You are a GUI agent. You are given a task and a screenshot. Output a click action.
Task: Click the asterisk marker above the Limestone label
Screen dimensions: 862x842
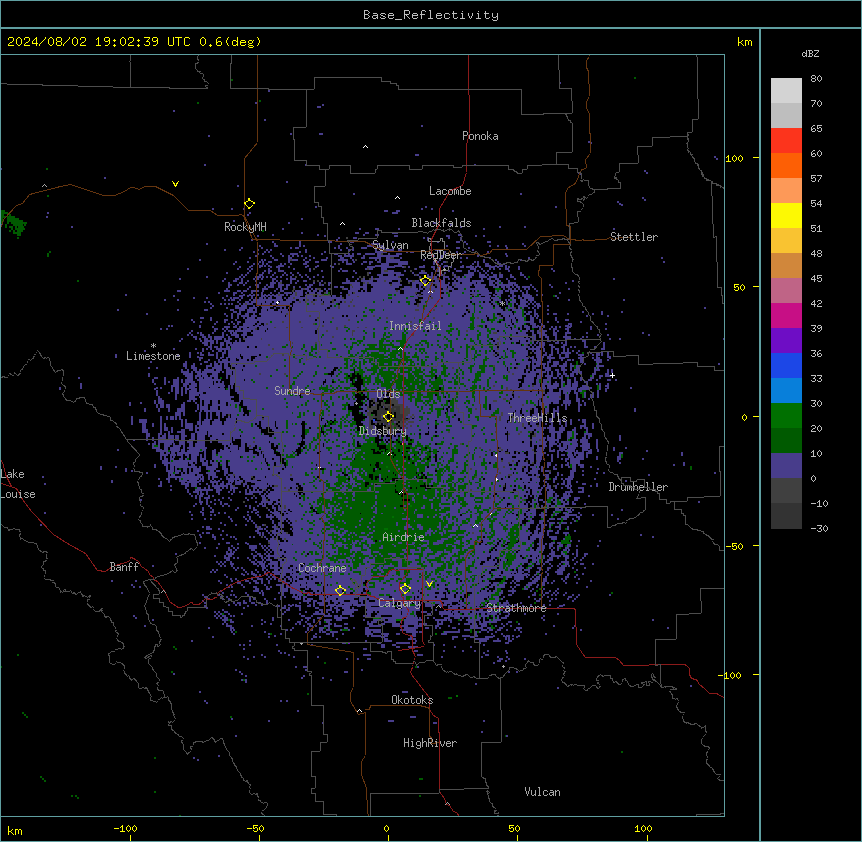153,346
